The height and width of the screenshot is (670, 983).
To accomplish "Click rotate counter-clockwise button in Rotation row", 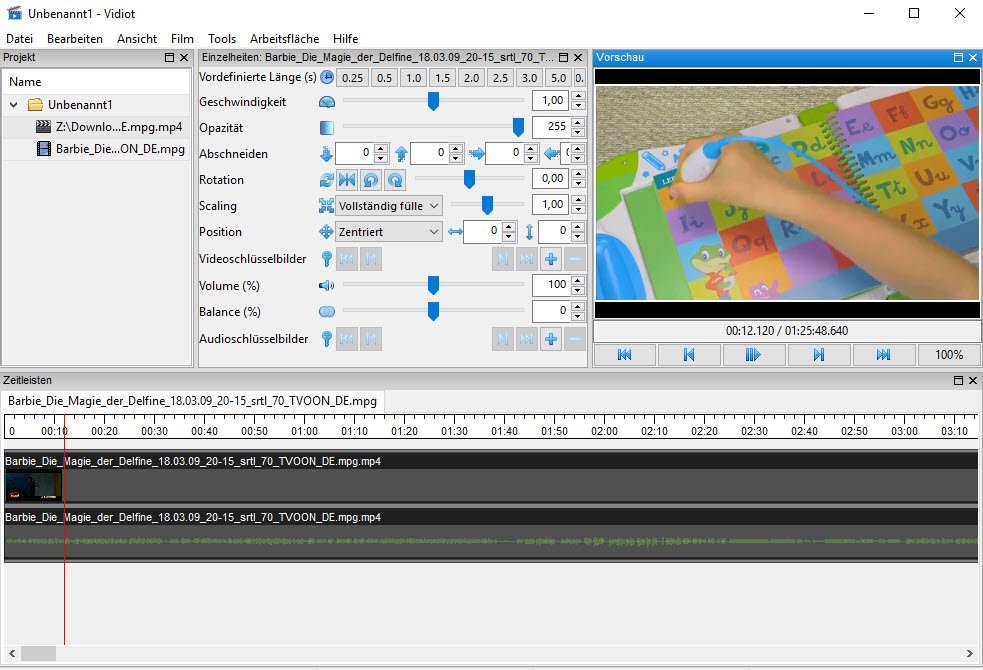I will pos(370,180).
